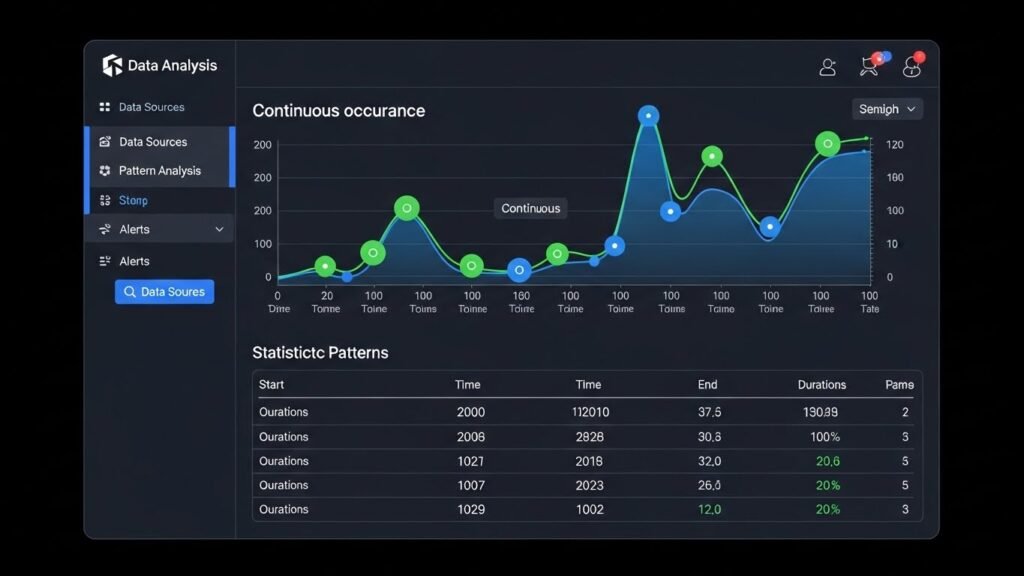
Task: Click the highest blue data point on the chart
Action: tap(648, 116)
